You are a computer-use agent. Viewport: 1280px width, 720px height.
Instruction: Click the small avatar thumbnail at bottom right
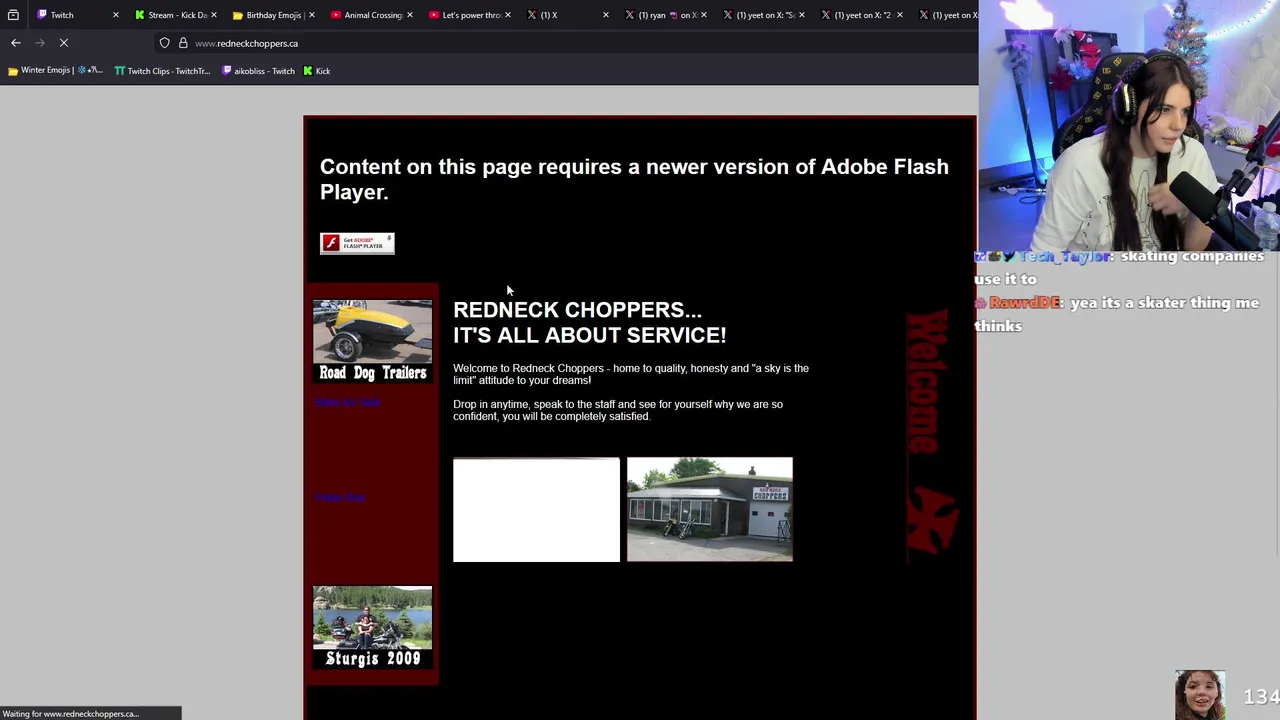(x=1200, y=695)
